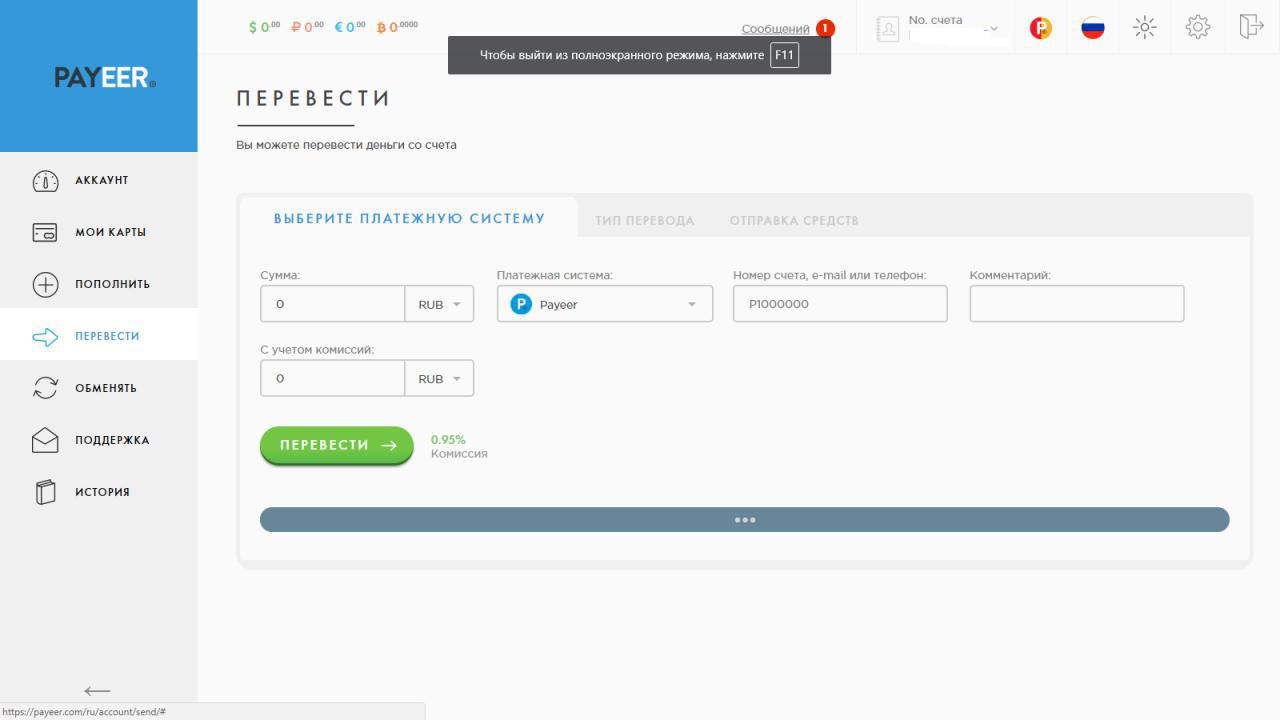Click the blue Payeer icon in payment system field
The image size is (1280, 720).
click(521, 304)
